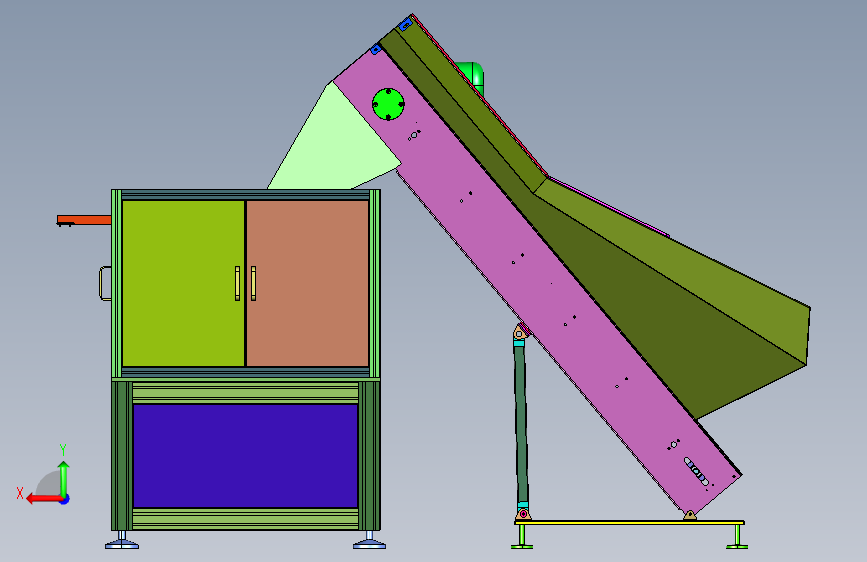Select the dark green support strut
867x562 pixels.
[x=521, y=423]
